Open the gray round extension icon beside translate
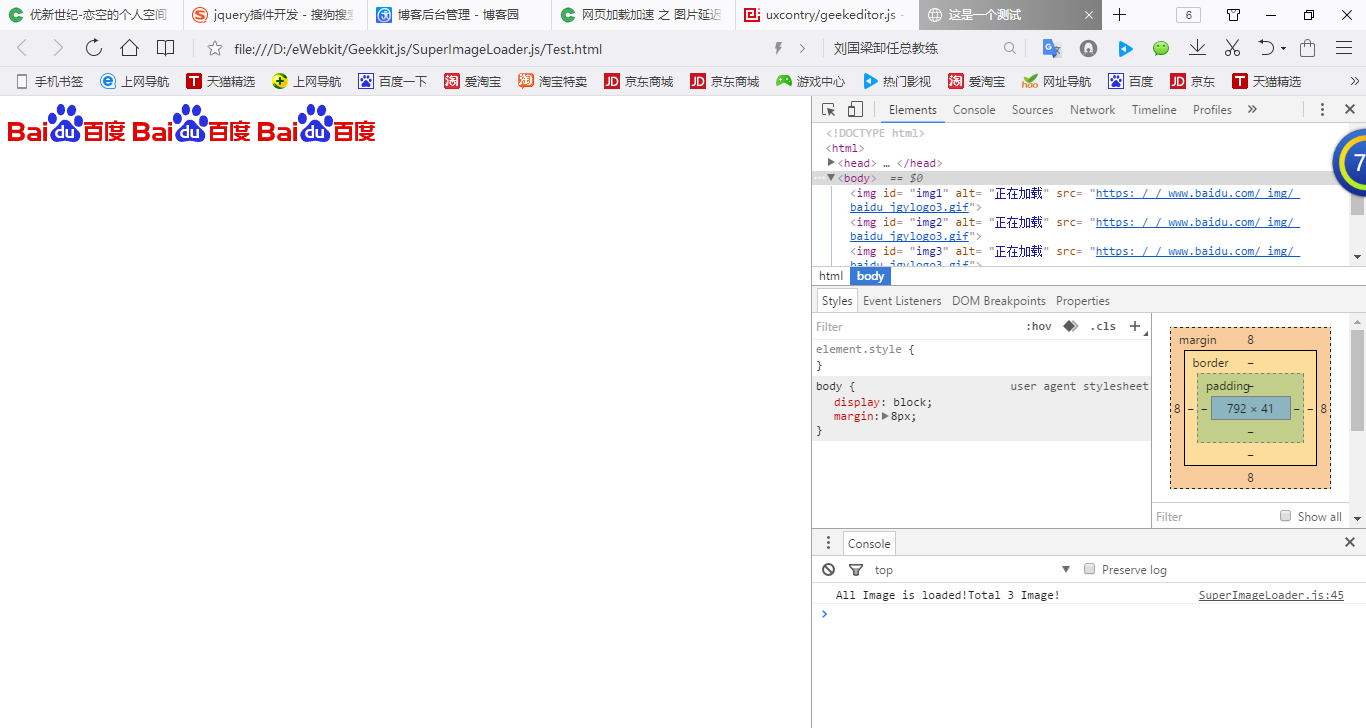The width and height of the screenshot is (1366, 728). 1088,48
